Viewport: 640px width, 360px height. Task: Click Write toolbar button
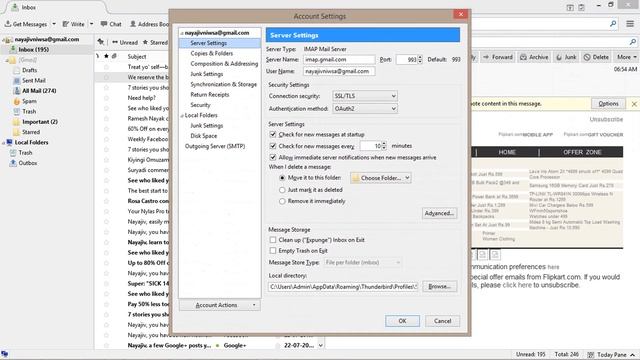point(73,24)
